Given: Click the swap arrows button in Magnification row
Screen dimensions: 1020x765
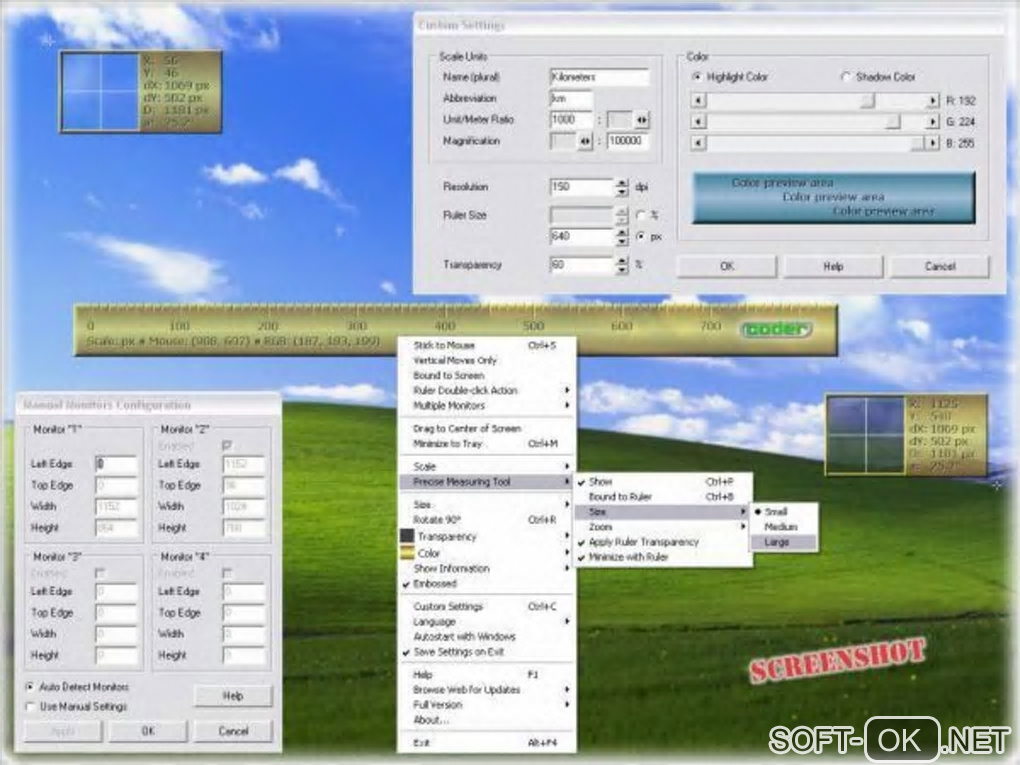Looking at the screenshot, I should point(585,141).
